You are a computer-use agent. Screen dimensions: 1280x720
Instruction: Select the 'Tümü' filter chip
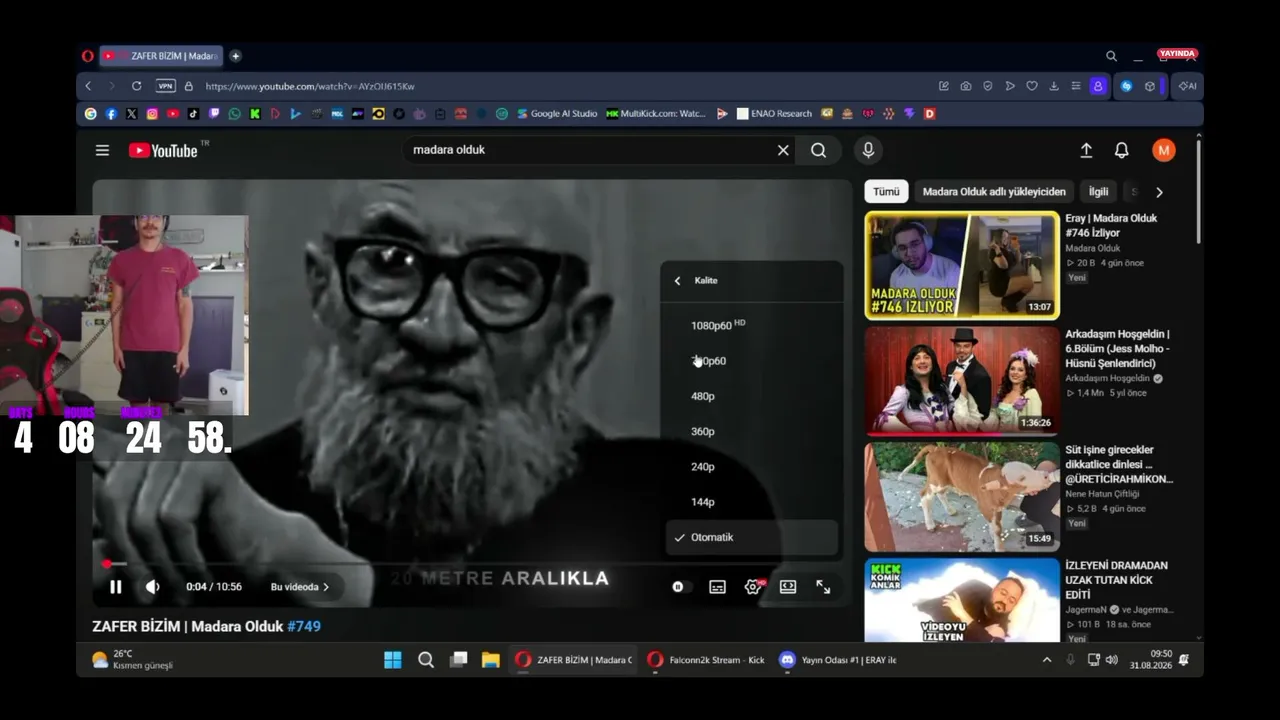[886, 192]
